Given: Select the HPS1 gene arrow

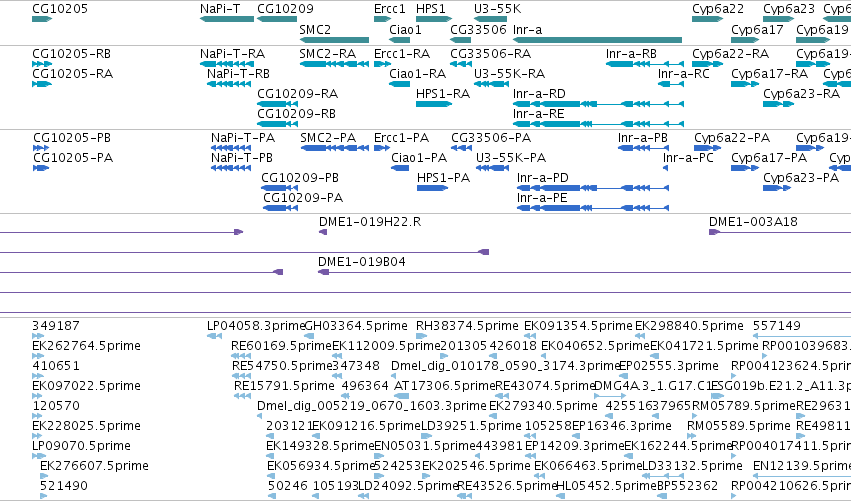Looking at the screenshot, I should [434, 19].
